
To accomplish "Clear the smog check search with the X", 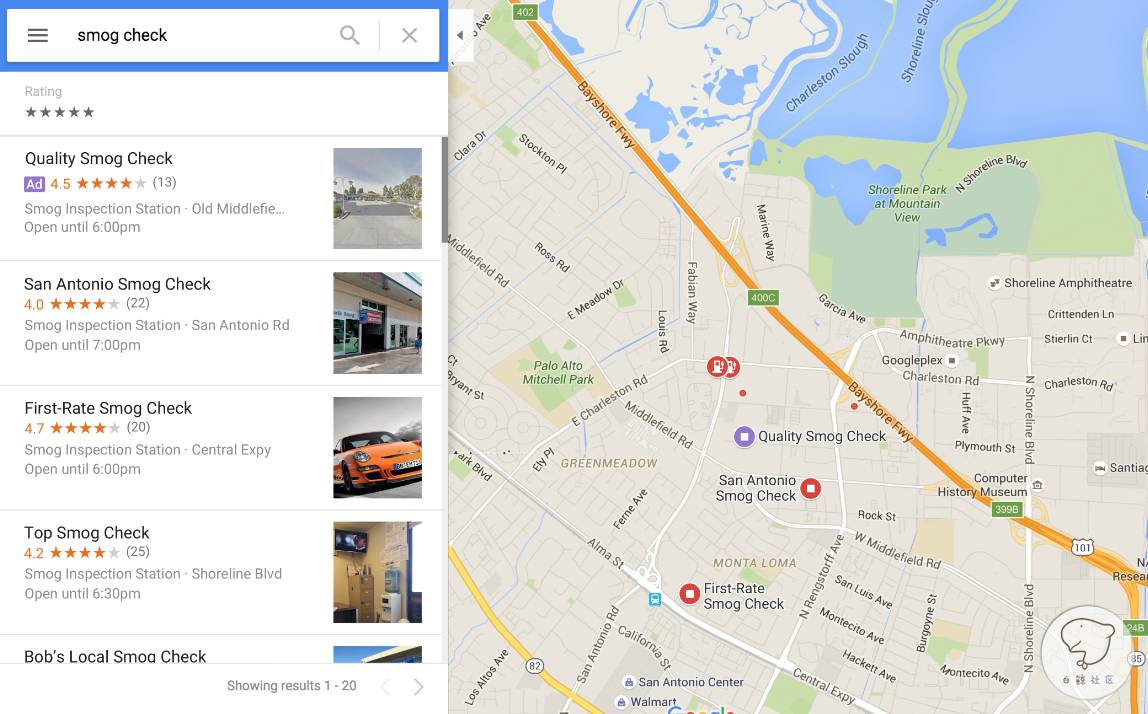I will click(409, 35).
